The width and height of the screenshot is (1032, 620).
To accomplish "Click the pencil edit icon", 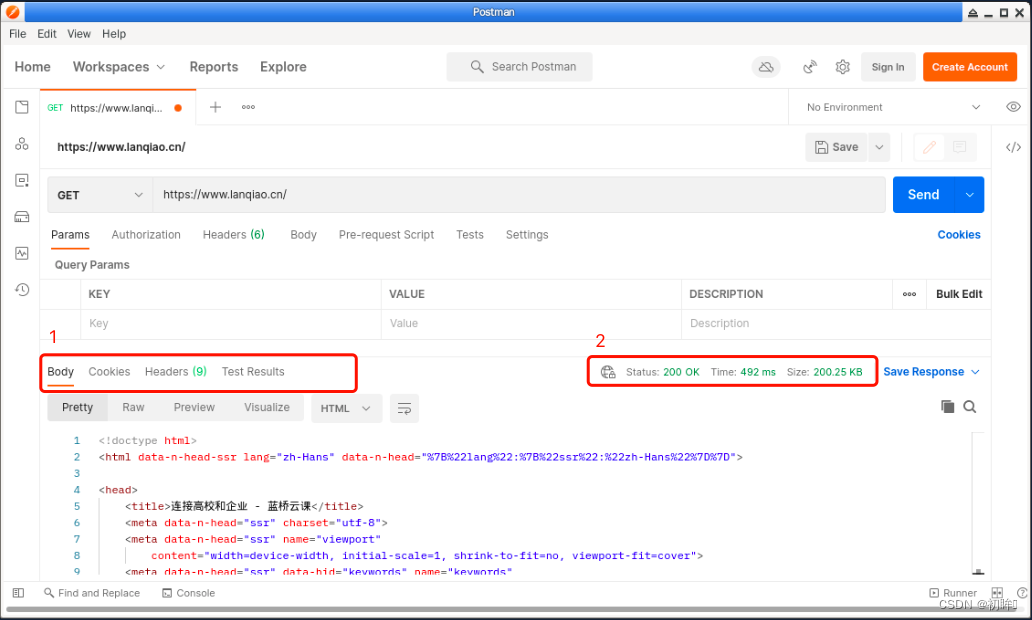I will [929, 147].
